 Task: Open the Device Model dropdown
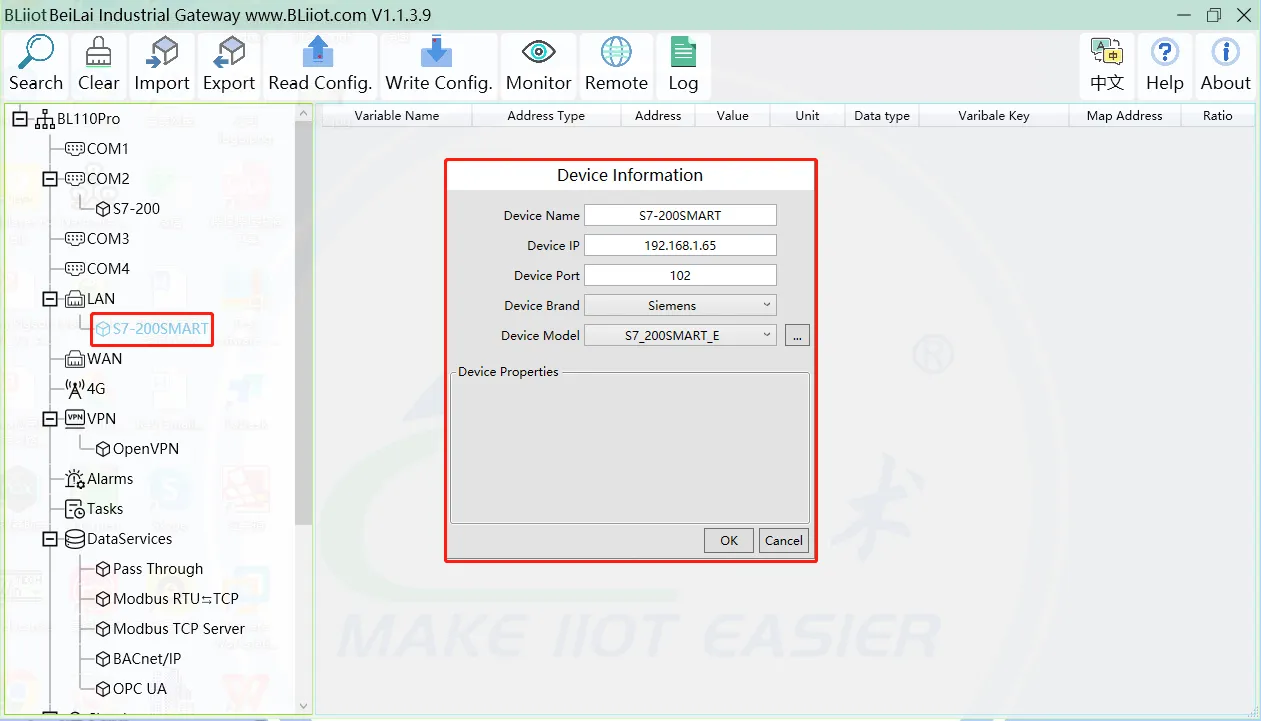(680, 335)
